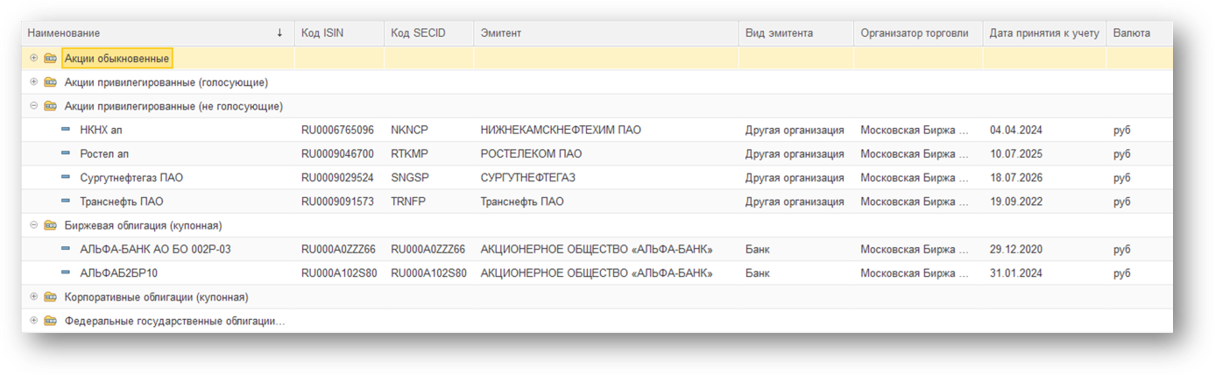Collapse the Акции привилегированные (не голосующие) group
The image size is (1215, 375).
(x=34, y=106)
